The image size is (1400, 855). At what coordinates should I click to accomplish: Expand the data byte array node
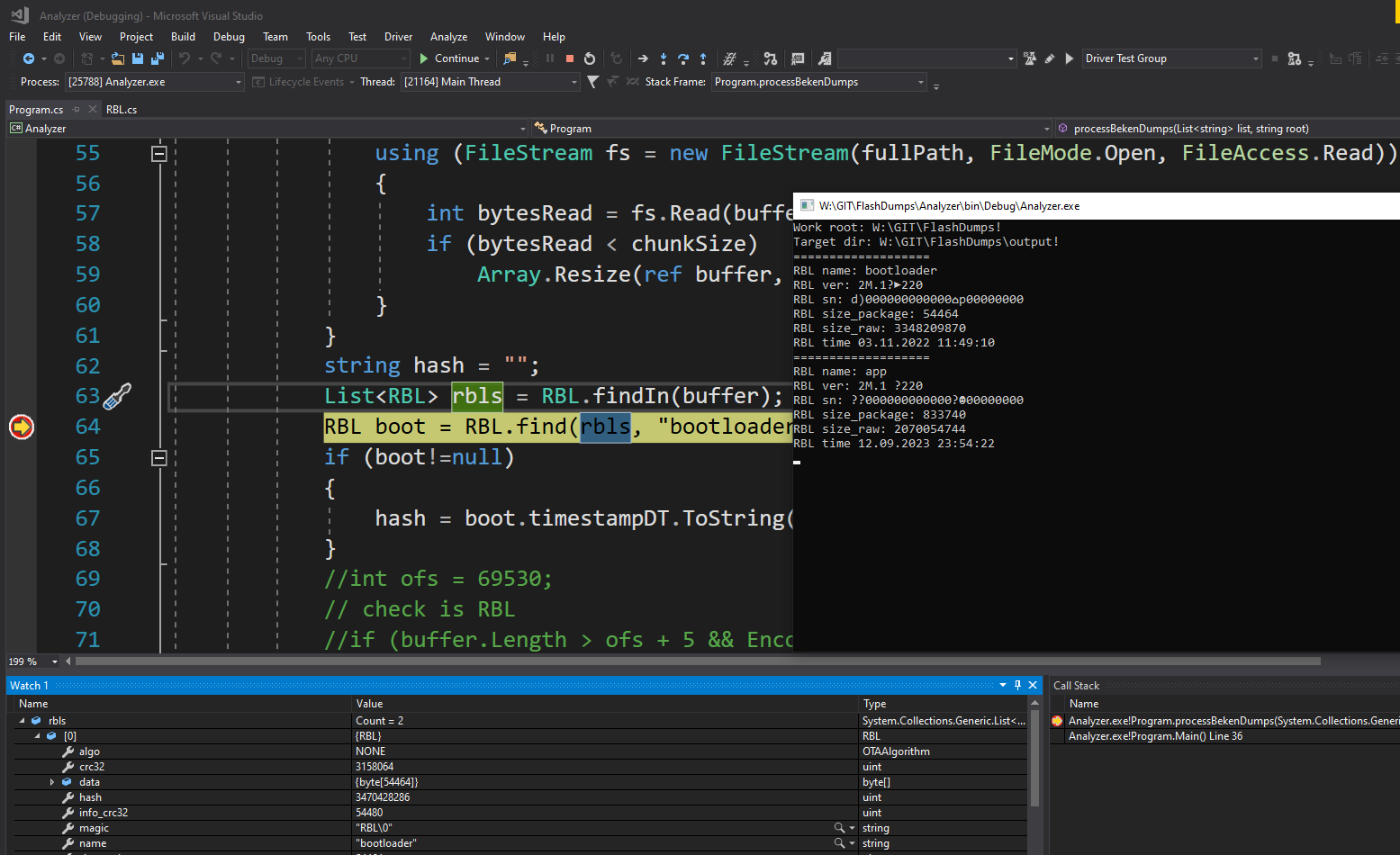pos(52,782)
